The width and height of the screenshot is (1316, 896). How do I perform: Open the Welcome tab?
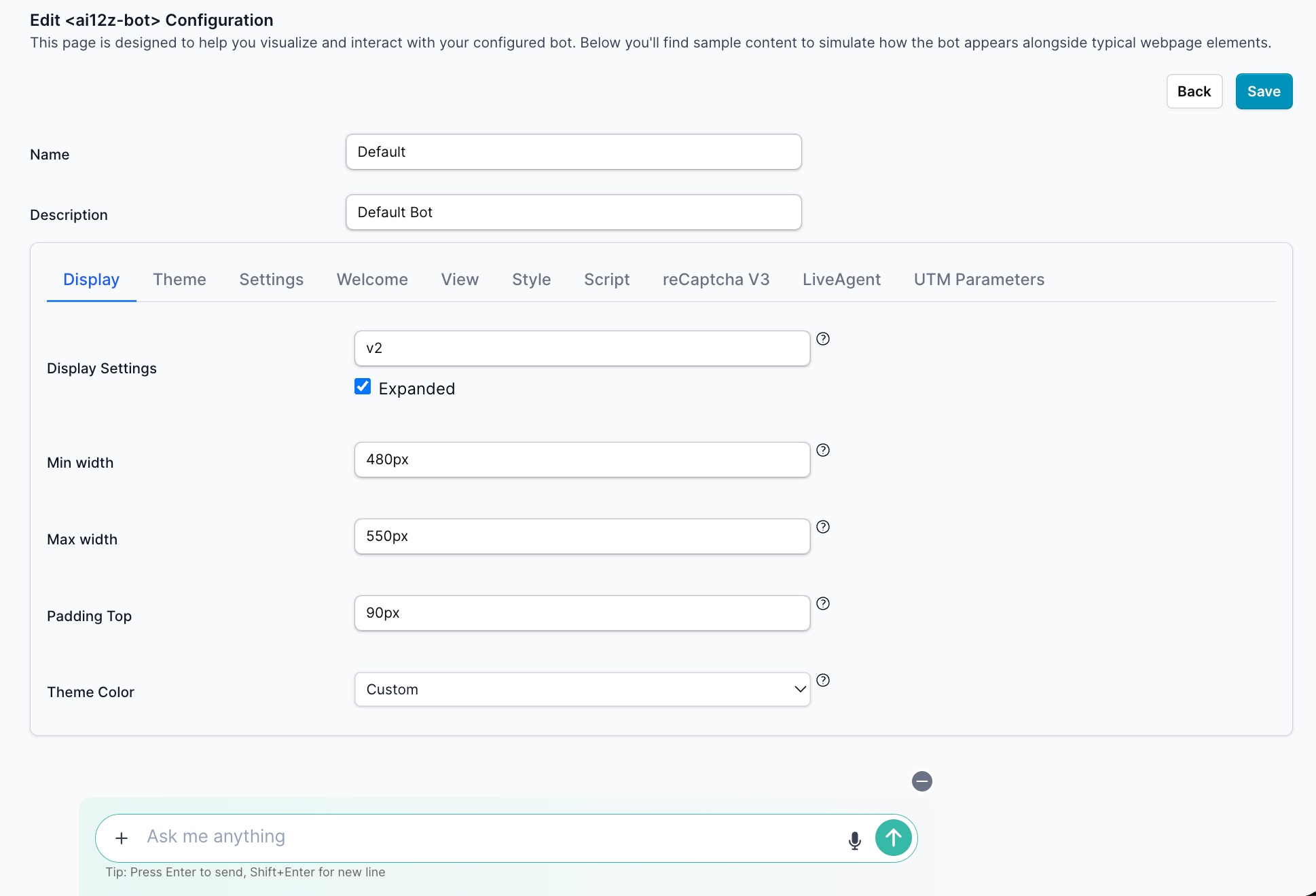[x=372, y=280]
